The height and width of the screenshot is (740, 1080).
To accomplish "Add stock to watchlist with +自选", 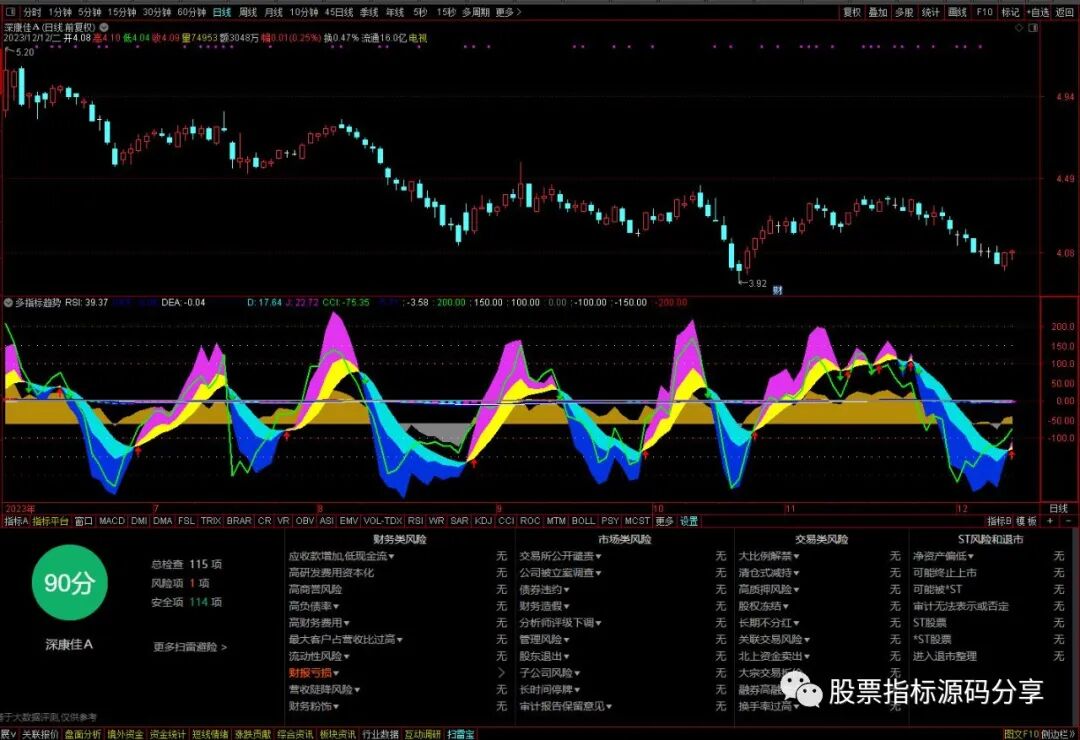I will (x=1038, y=12).
